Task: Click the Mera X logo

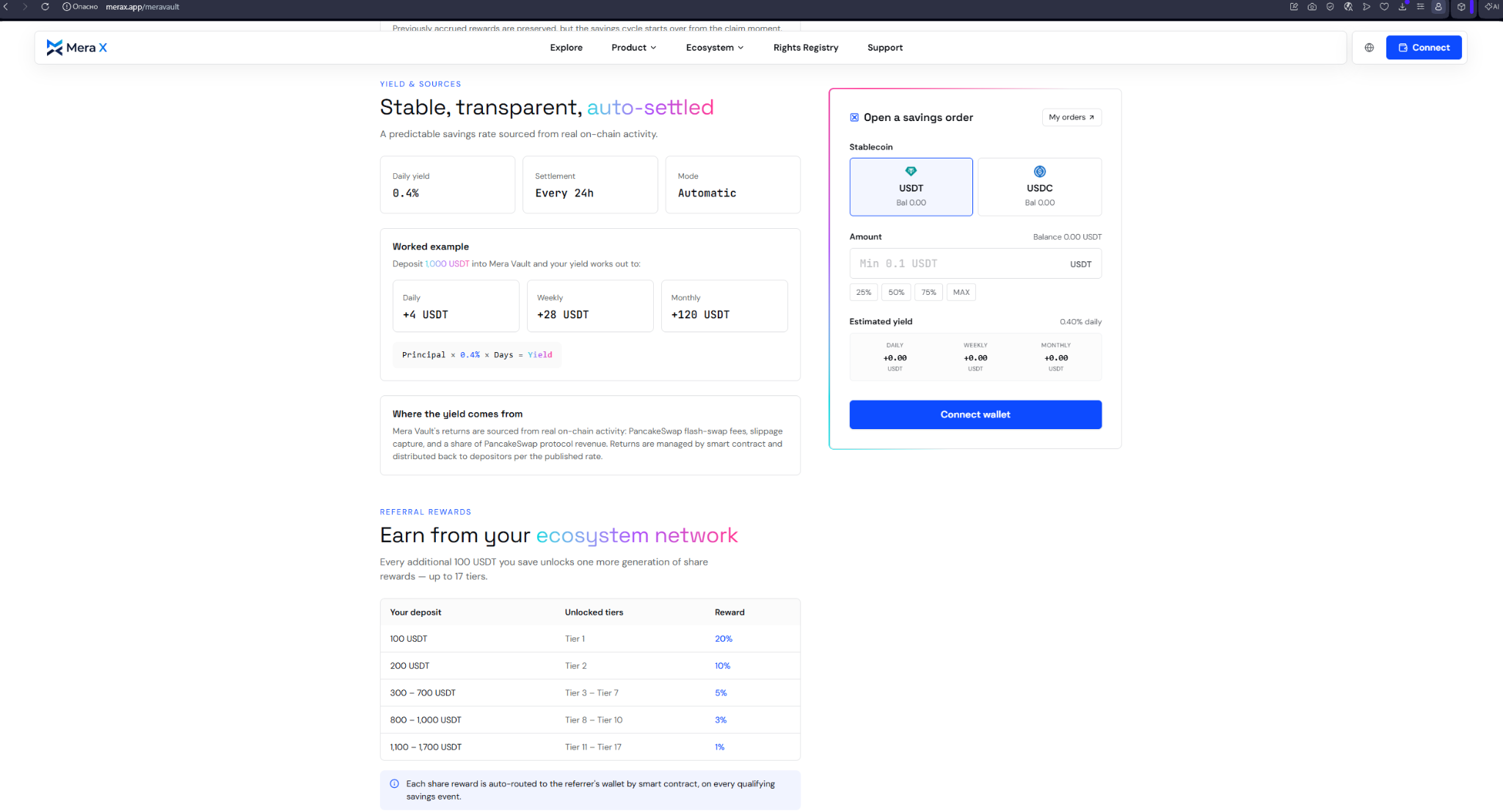Action: tap(76, 48)
